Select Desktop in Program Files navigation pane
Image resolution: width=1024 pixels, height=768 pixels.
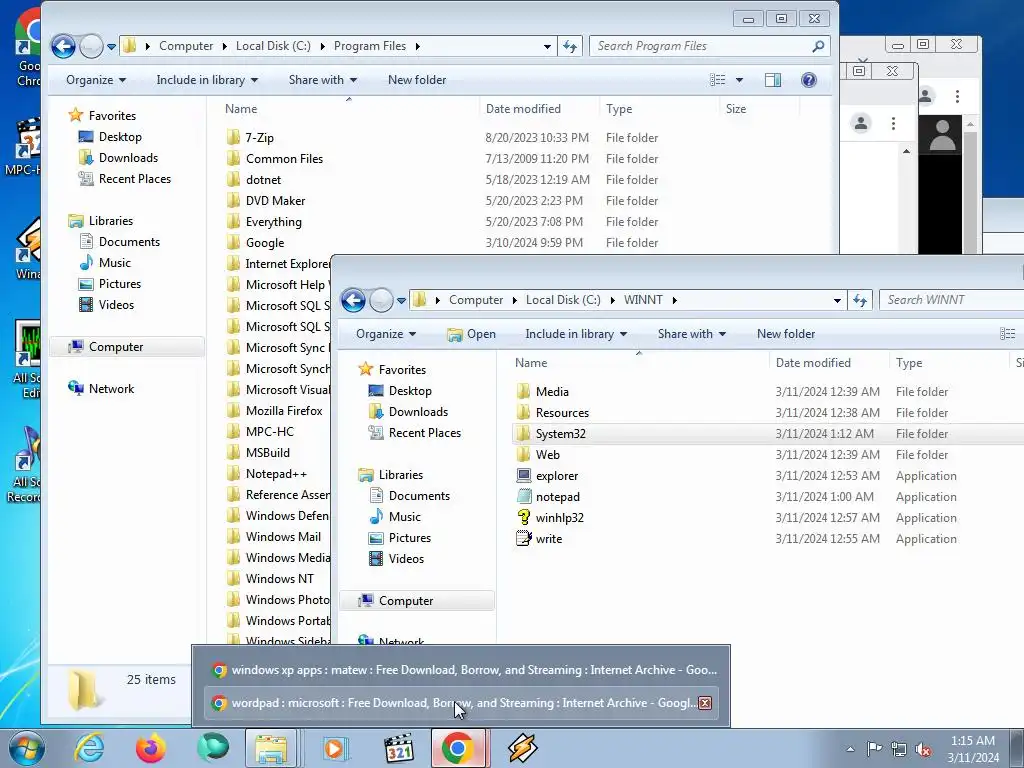click(120, 137)
